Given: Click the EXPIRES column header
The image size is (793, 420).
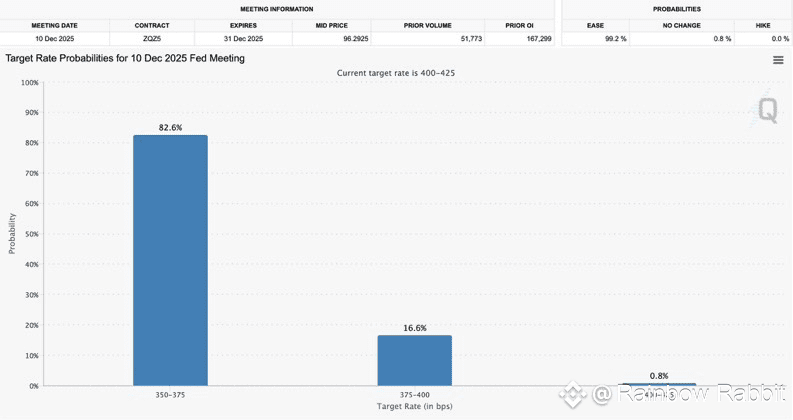Looking at the screenshot, I should coord(243,25).
